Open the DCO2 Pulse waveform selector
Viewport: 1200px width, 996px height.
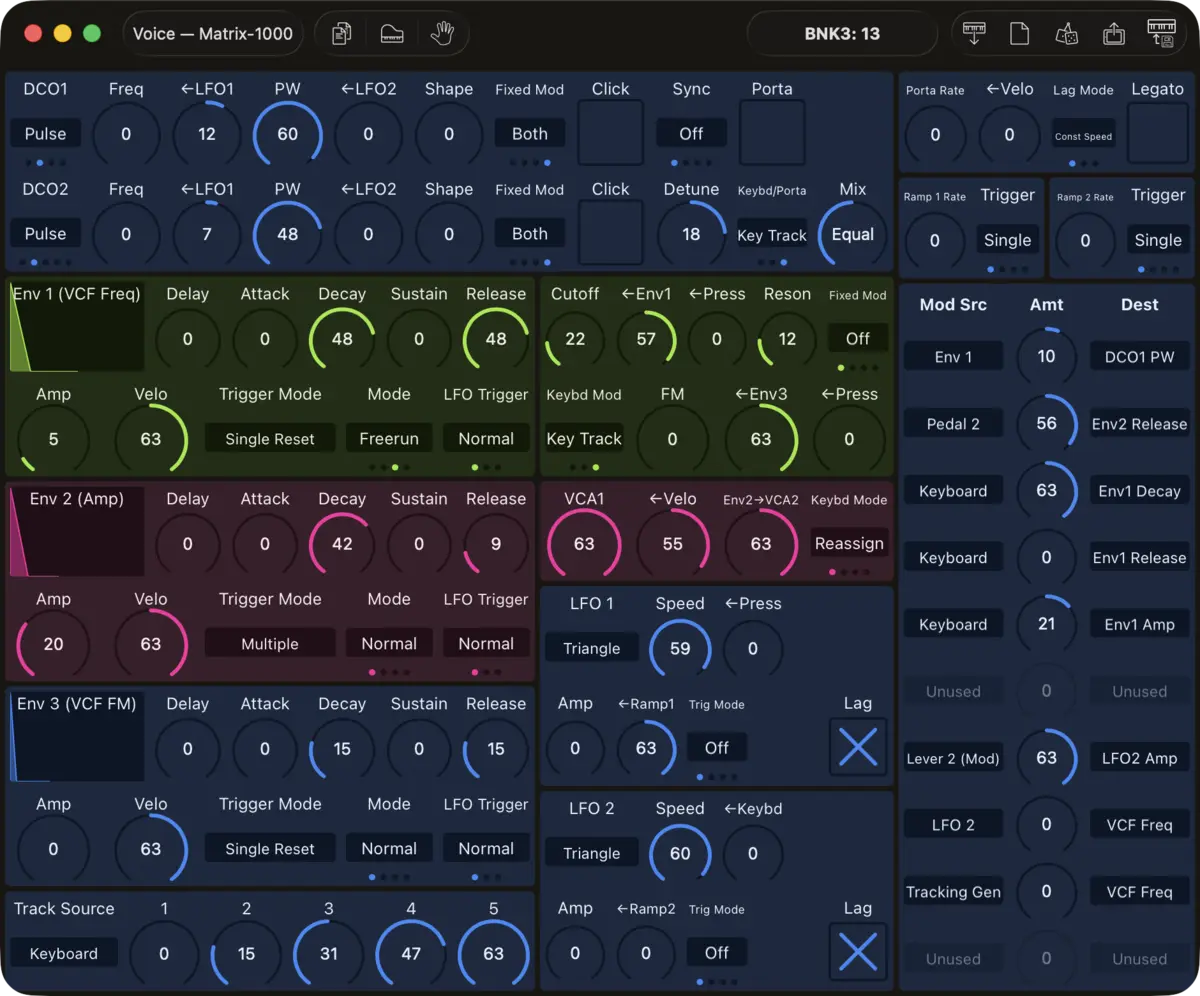(x=45, y=233)
